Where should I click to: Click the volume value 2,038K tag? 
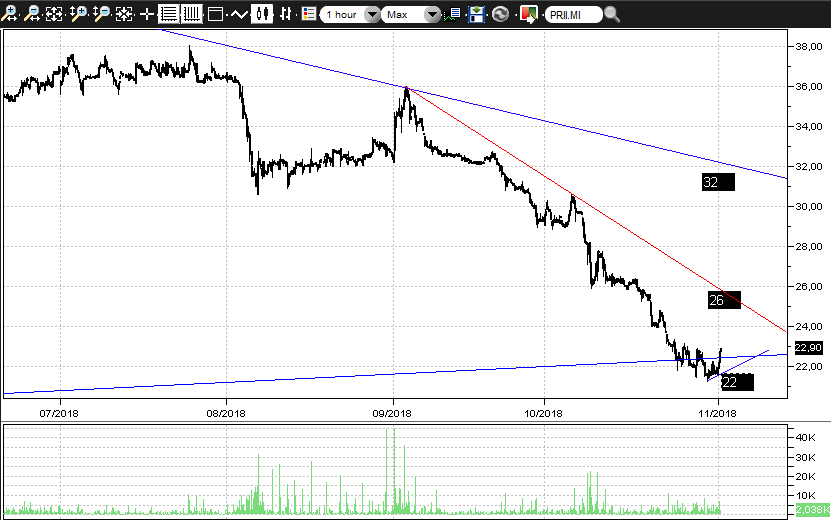[812, 509]
